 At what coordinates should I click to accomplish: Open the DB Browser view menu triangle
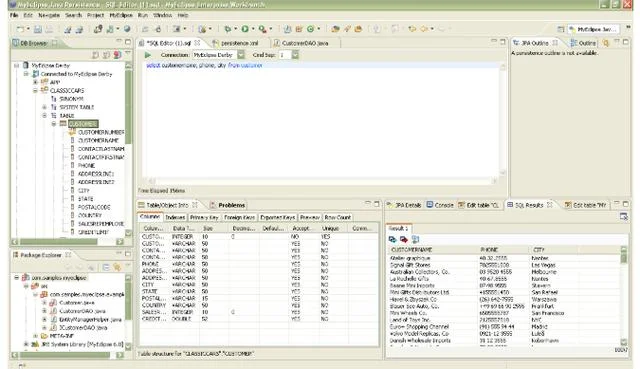[x=128, y=53]
